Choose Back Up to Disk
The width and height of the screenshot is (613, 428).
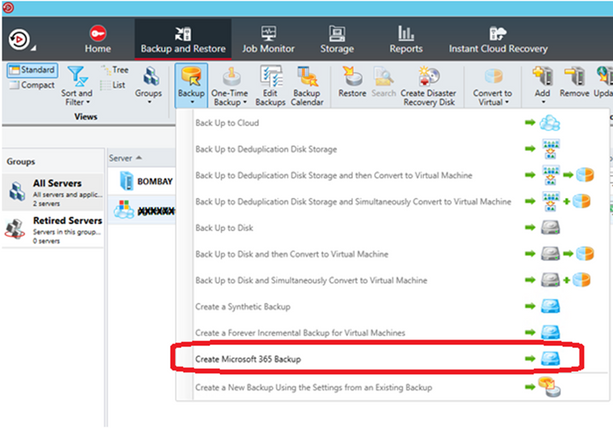click(x=393, y=227)
